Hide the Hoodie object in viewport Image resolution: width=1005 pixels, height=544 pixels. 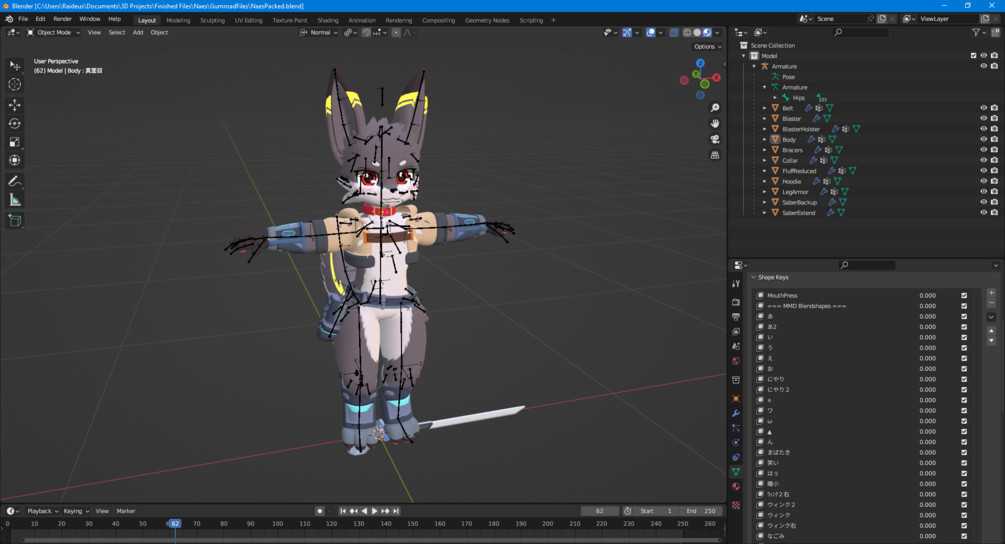click(983, 181)
